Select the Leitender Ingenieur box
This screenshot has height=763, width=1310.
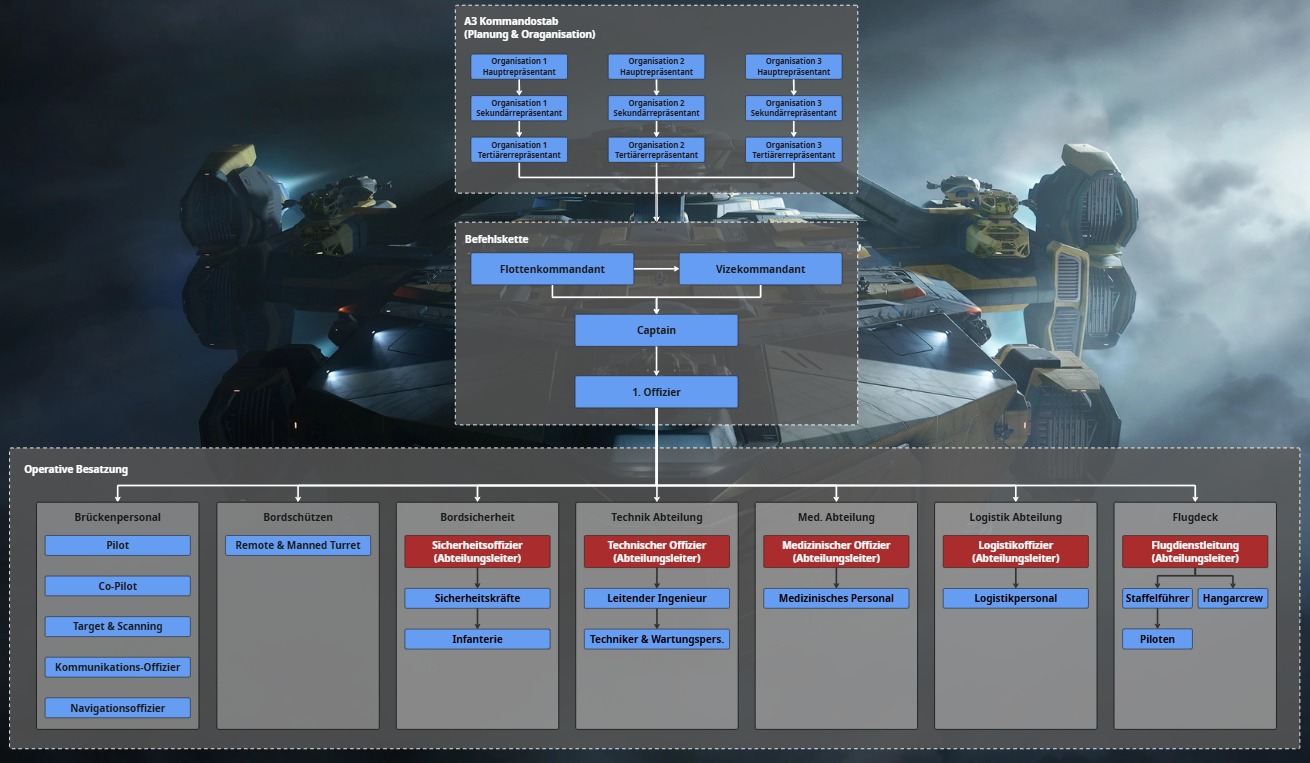pos(657,598)
